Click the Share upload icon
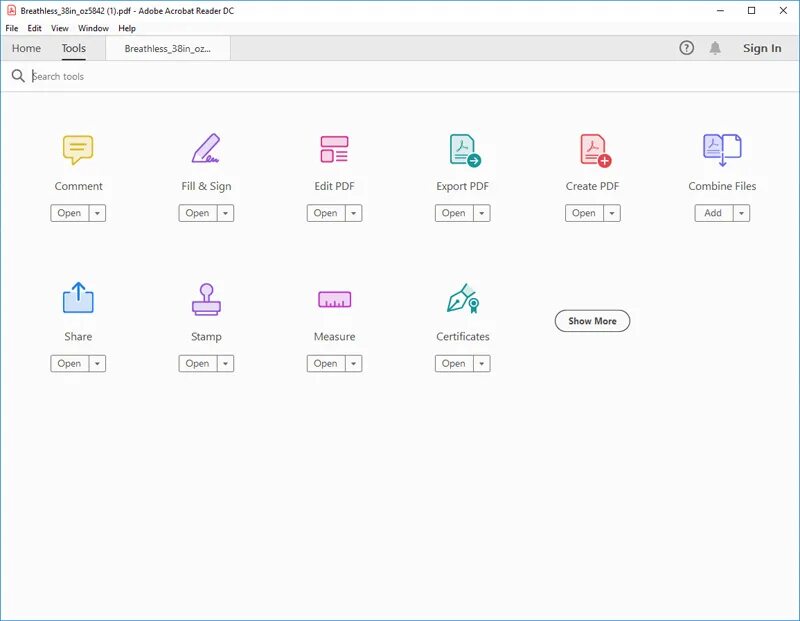The height and width of the screenshot is (621, 800). tap(78, 297)
